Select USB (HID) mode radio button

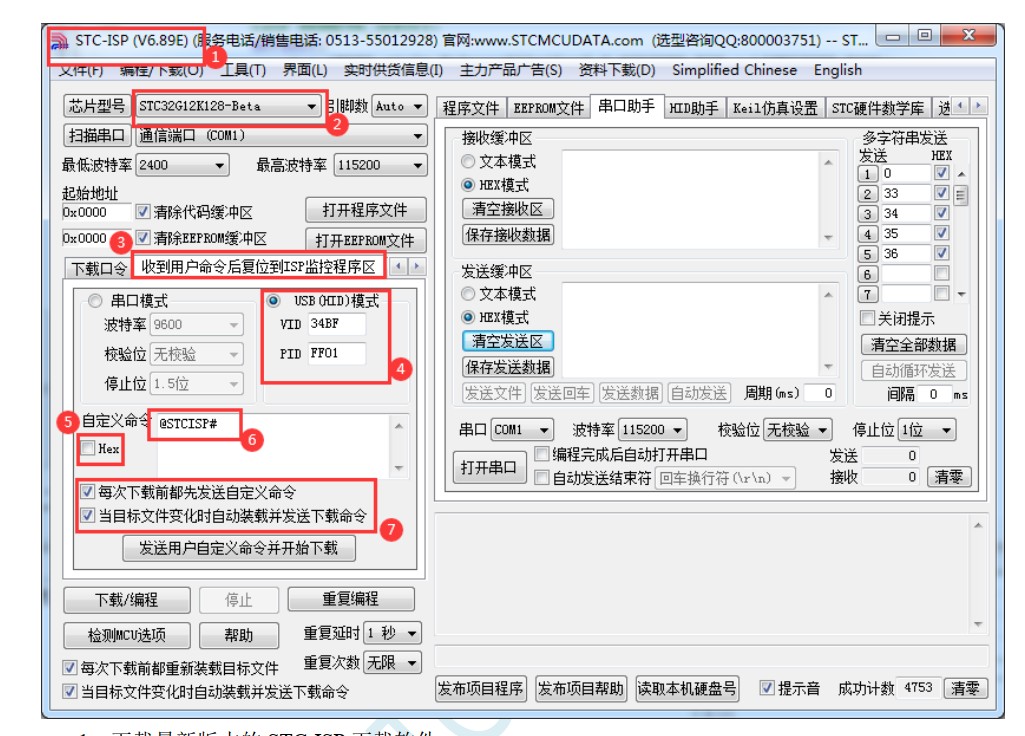coord(274,301)
